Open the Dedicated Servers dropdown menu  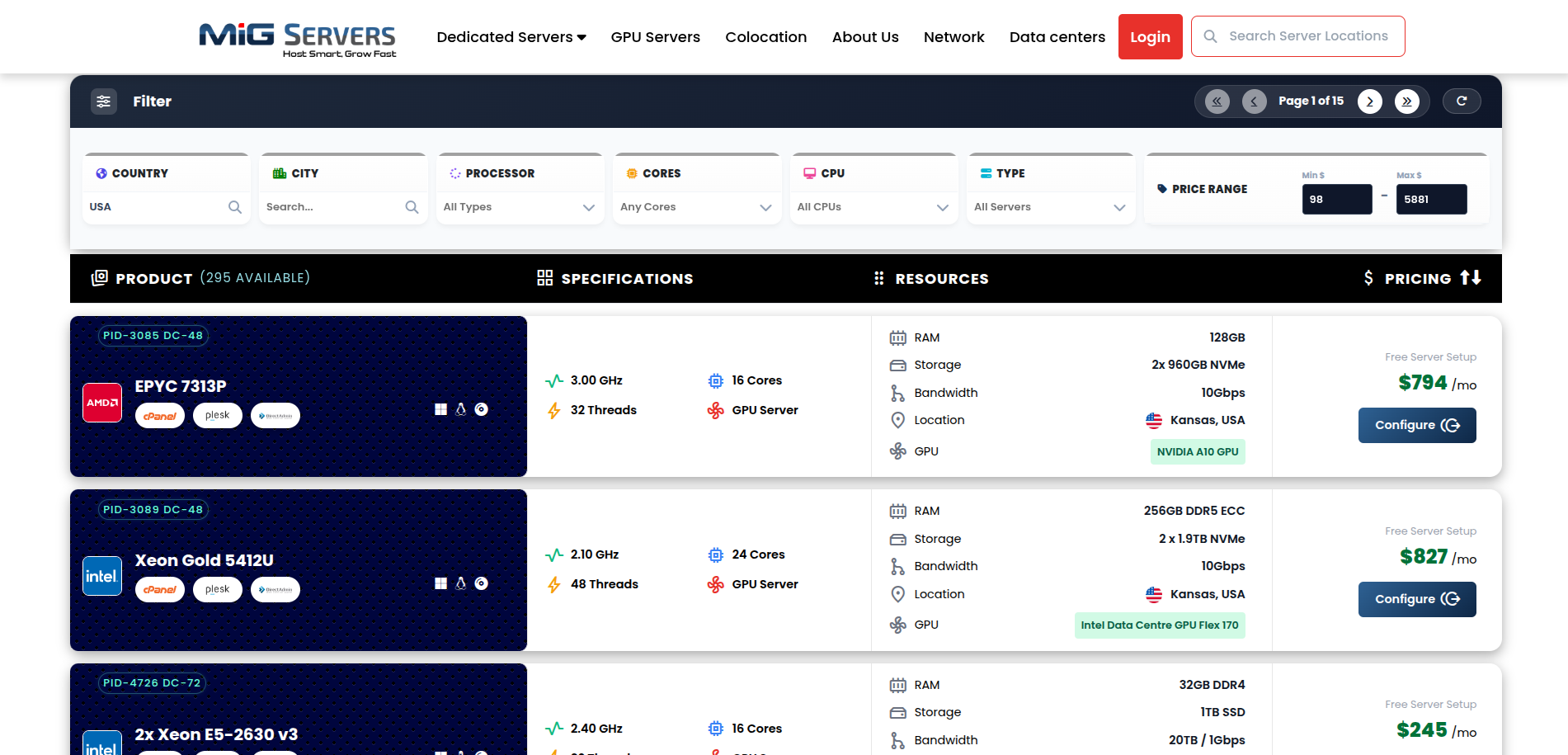point(511,37)
